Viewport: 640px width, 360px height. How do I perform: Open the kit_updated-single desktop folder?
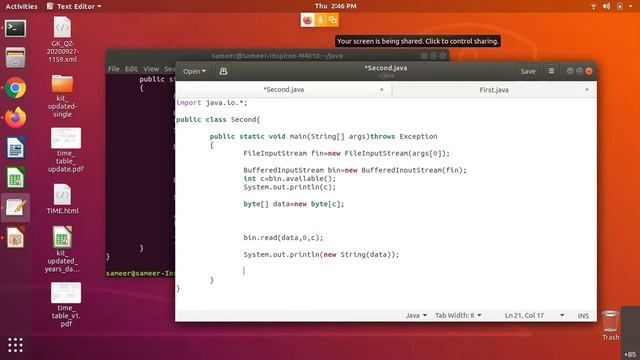[x=62, y=96]
